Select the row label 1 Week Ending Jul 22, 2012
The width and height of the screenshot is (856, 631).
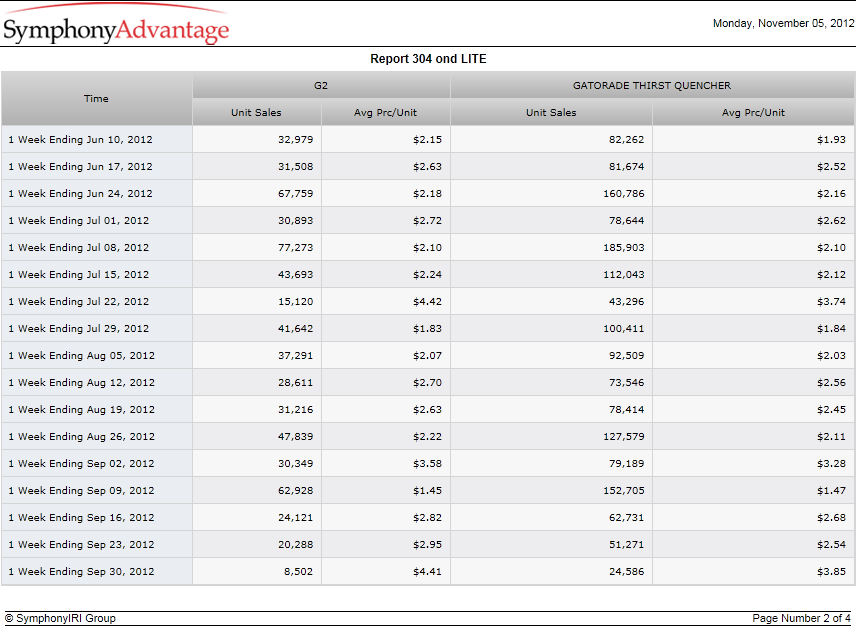[x=79, y=302]
